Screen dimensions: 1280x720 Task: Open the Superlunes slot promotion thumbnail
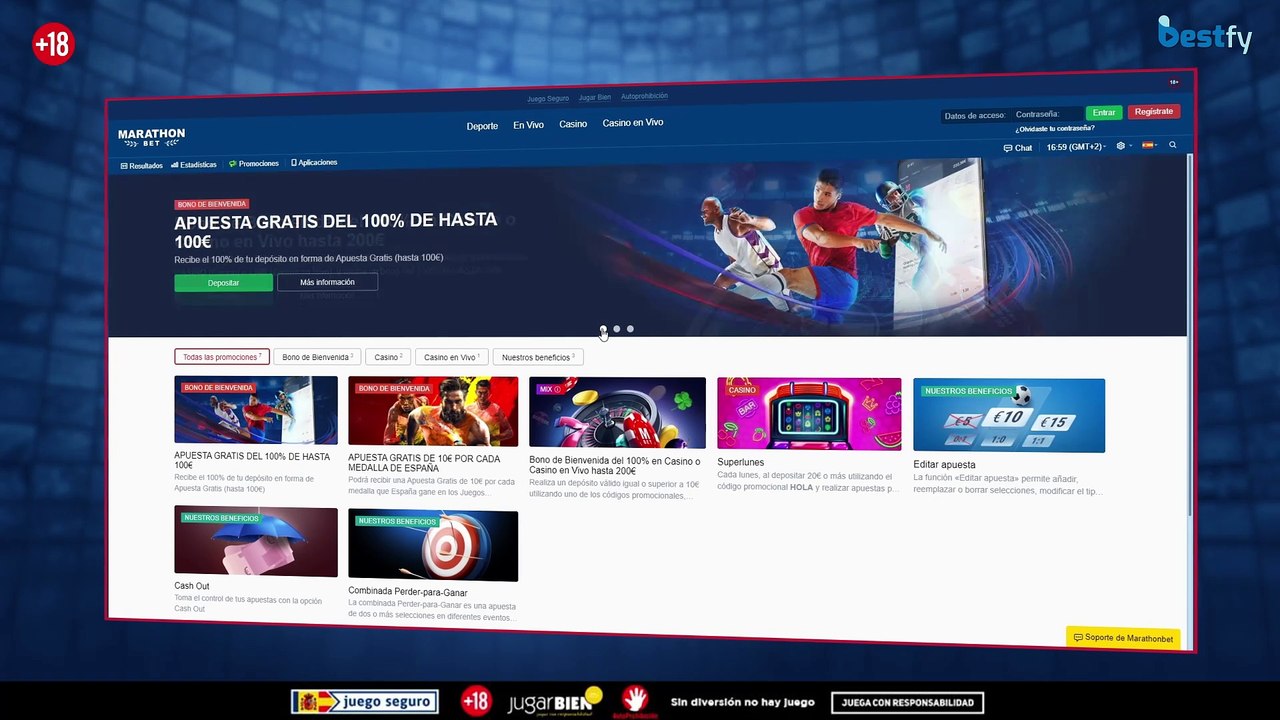pos(809,414)
